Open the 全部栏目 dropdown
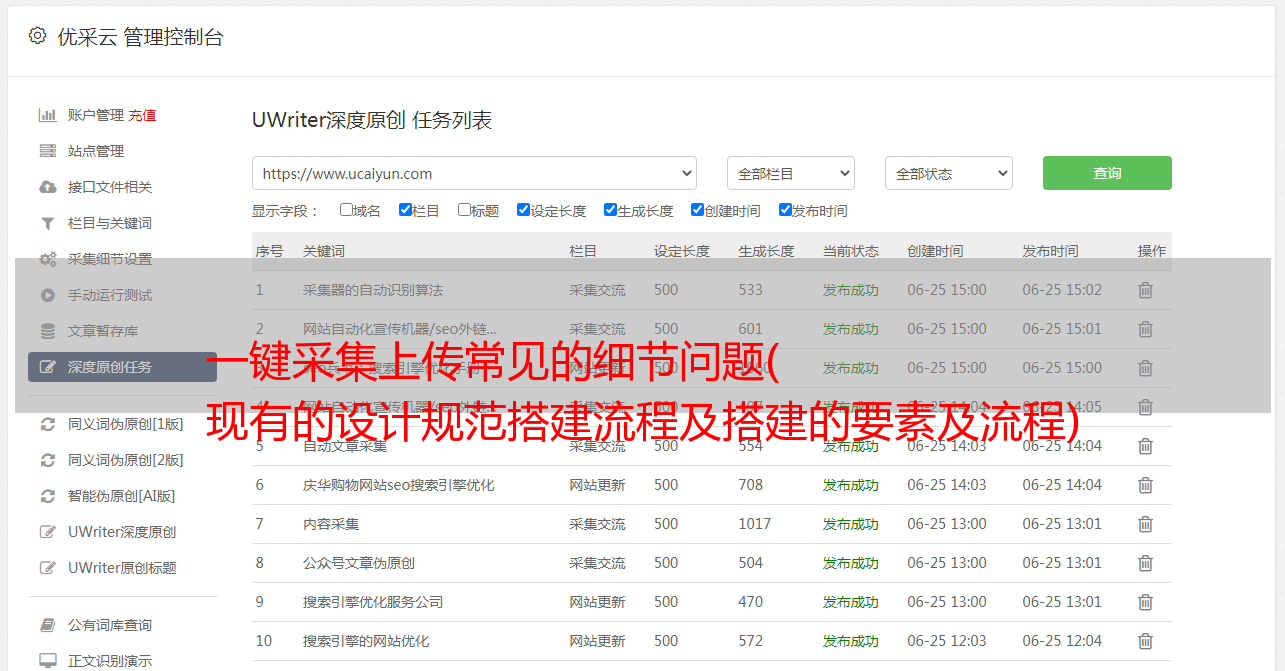Screen dimensions: 1285x671 point(791,173)
